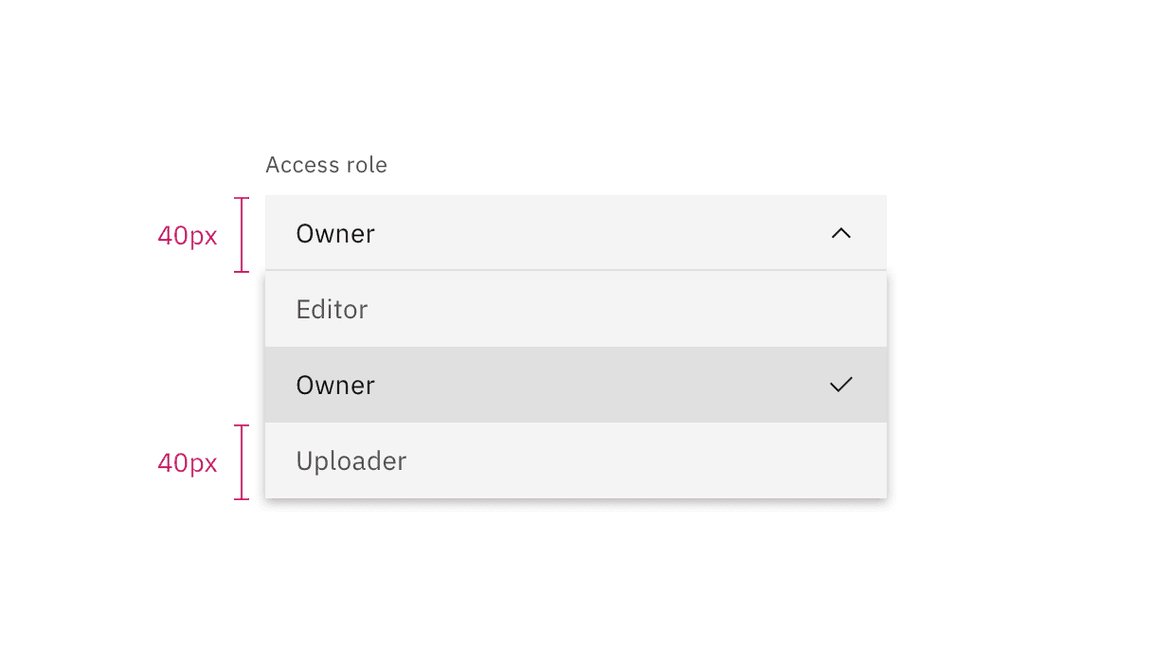This screenshot has height=648, width=1152.
Task: Collapse the dropdown using the chevron-up icon
Action: point(841,233)
